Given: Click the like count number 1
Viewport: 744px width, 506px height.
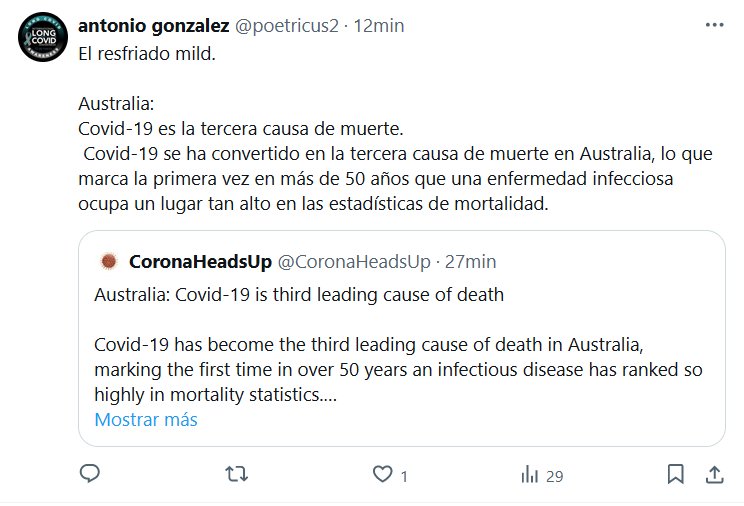Looking at the screenshot, I should coord(404,477).
